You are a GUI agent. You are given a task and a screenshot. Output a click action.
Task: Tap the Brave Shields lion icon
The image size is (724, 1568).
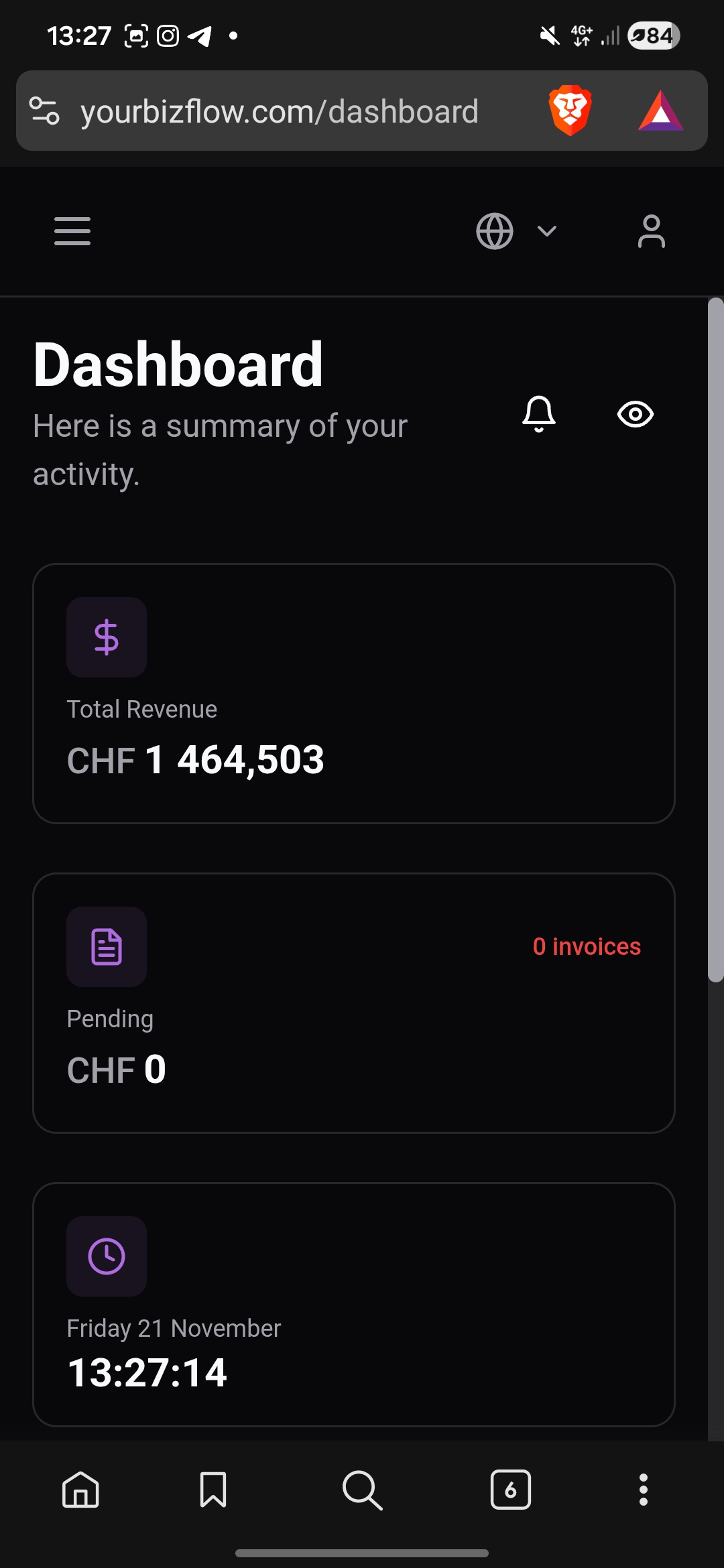[x=570, y=111]
